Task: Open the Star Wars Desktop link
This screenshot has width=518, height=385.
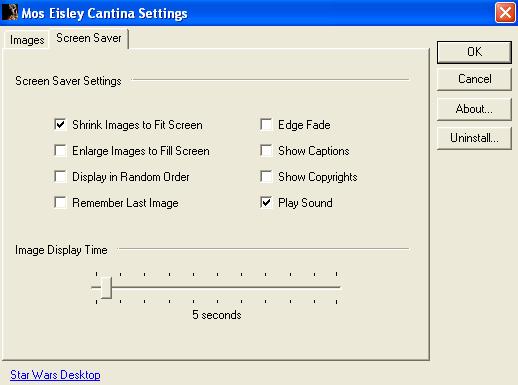Action: click(55, 375)
